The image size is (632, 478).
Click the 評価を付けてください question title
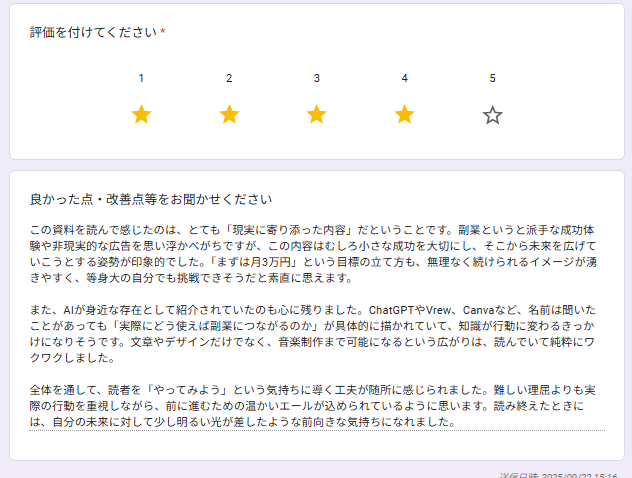93,33
